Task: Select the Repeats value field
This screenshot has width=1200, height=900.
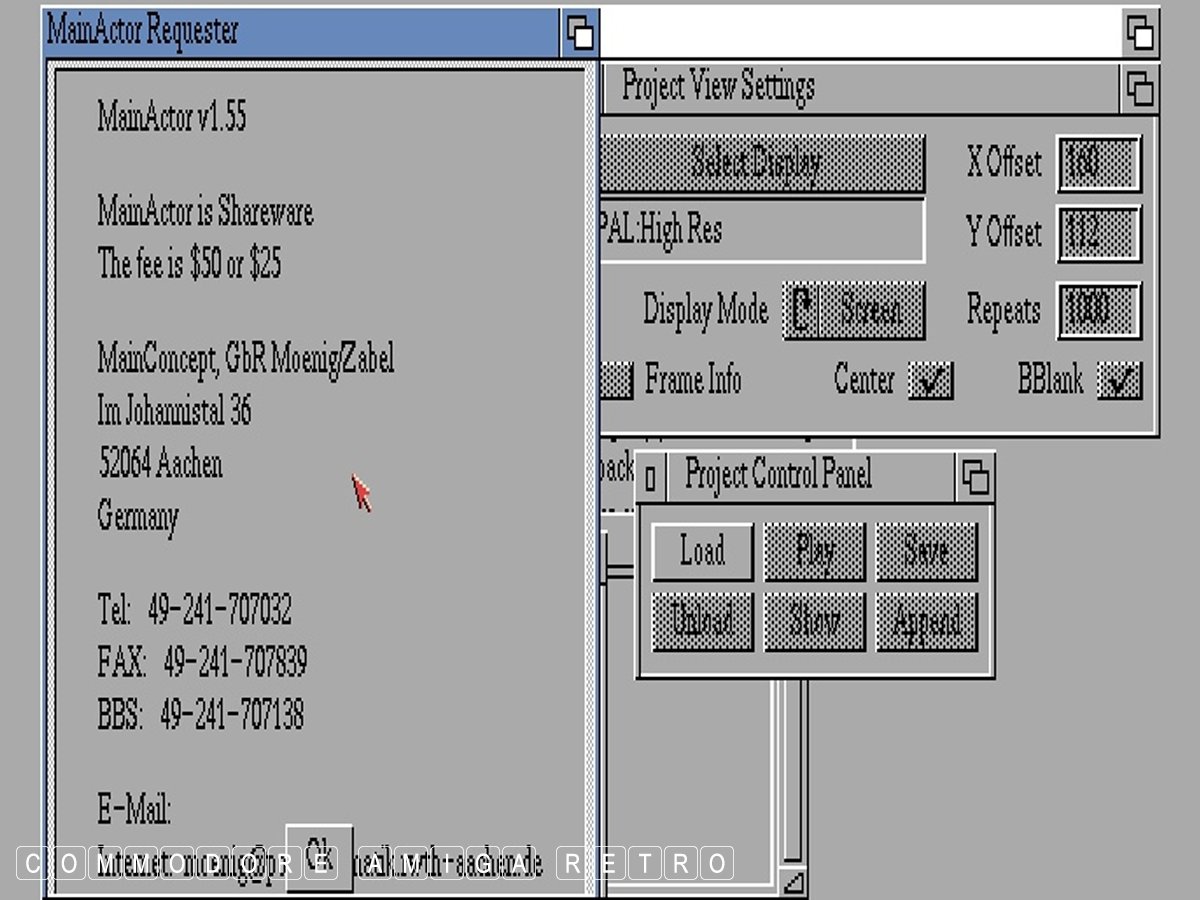Action: 1099,311
